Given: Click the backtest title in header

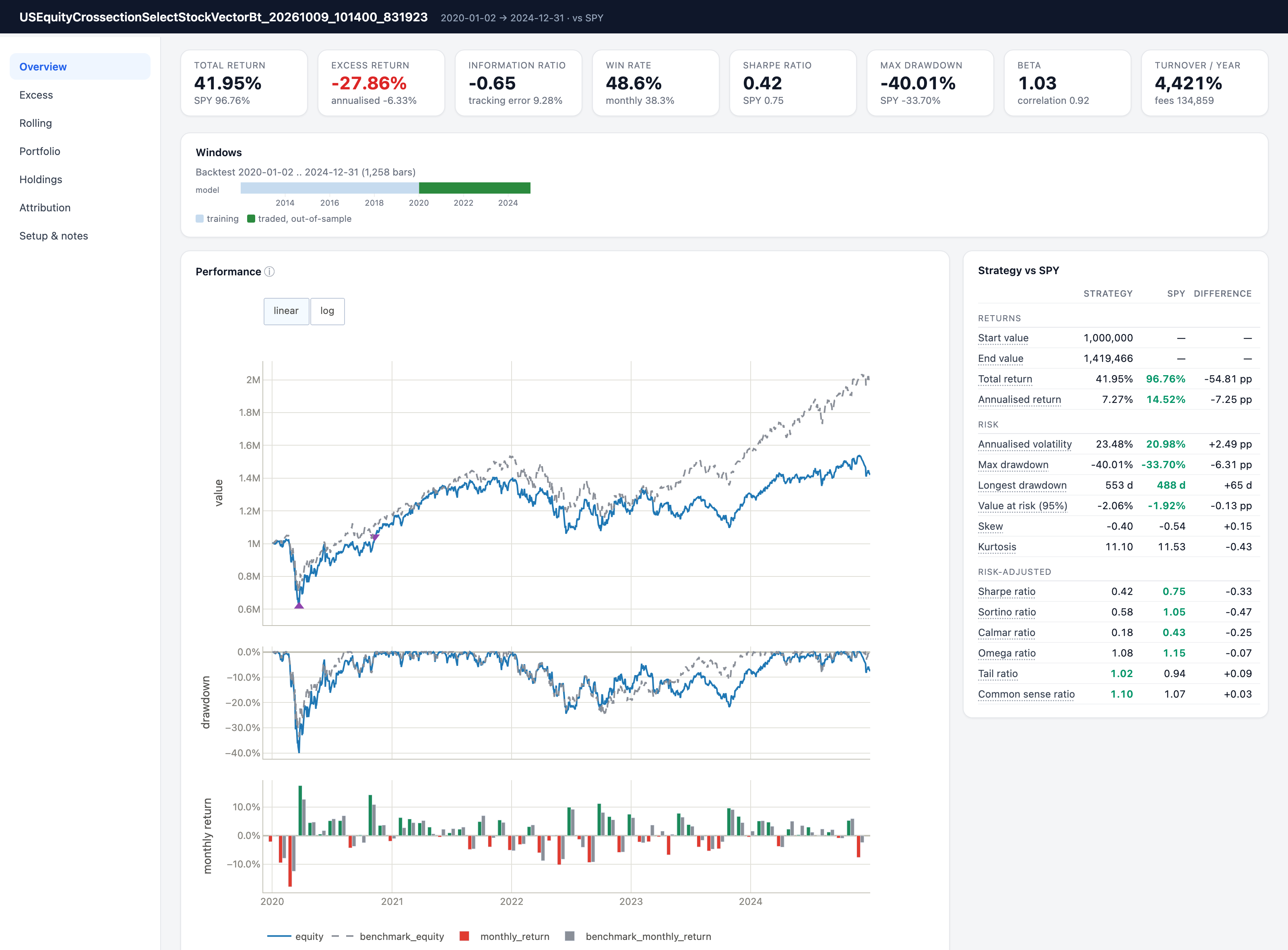Looking at the screenshot, I should click(x=223, y=17).
